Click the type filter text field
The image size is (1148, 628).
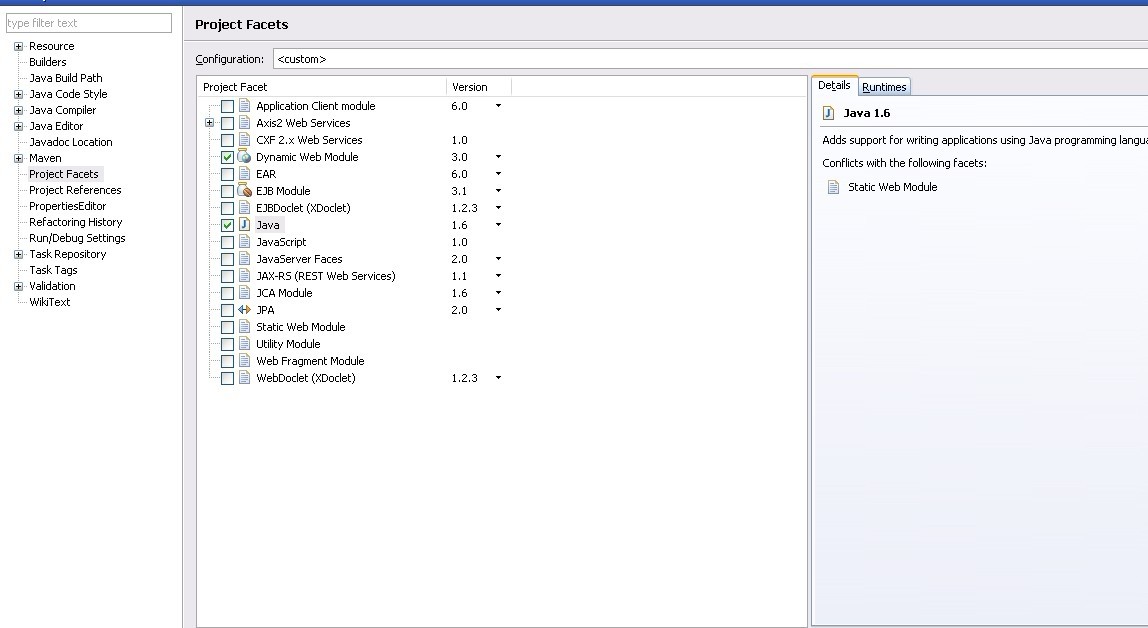pos(89,23)
